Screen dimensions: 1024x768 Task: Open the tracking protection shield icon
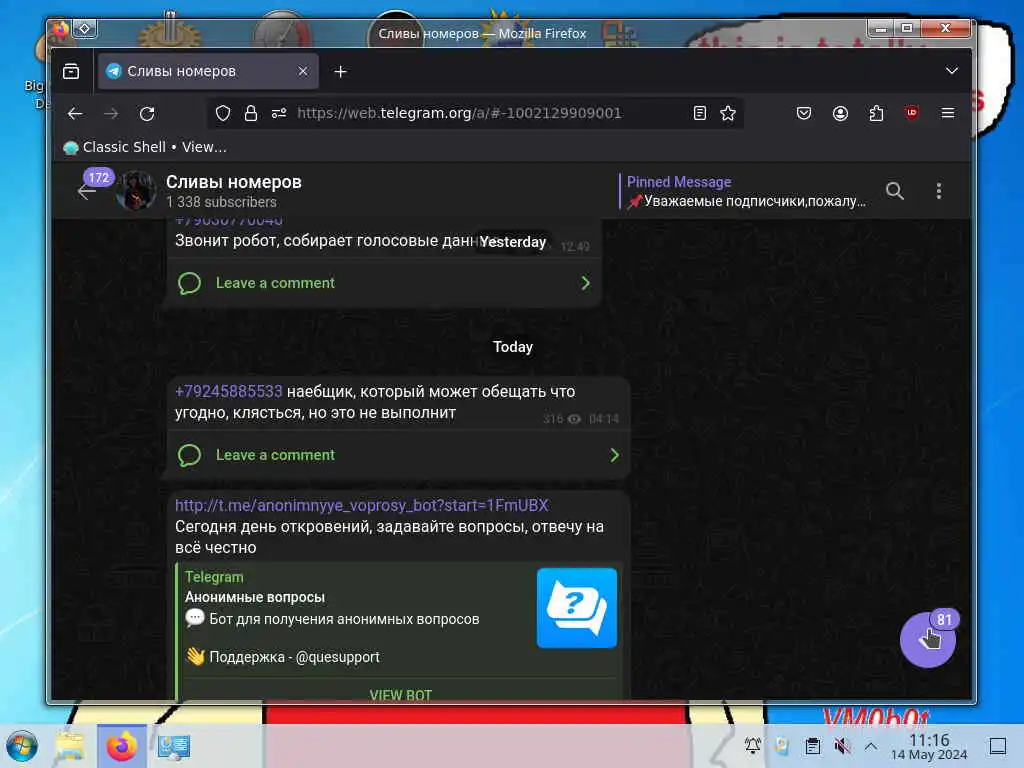point(223,114)
